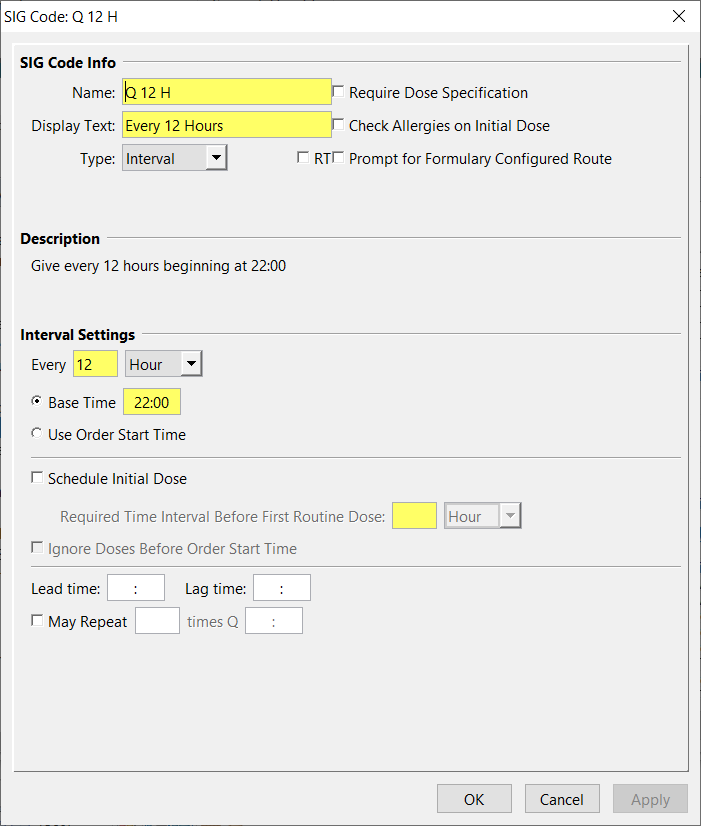The height and width of the screenshot is (826, 701).
Task: Select the Base Time radio button
Action: [x=37, y=402]
